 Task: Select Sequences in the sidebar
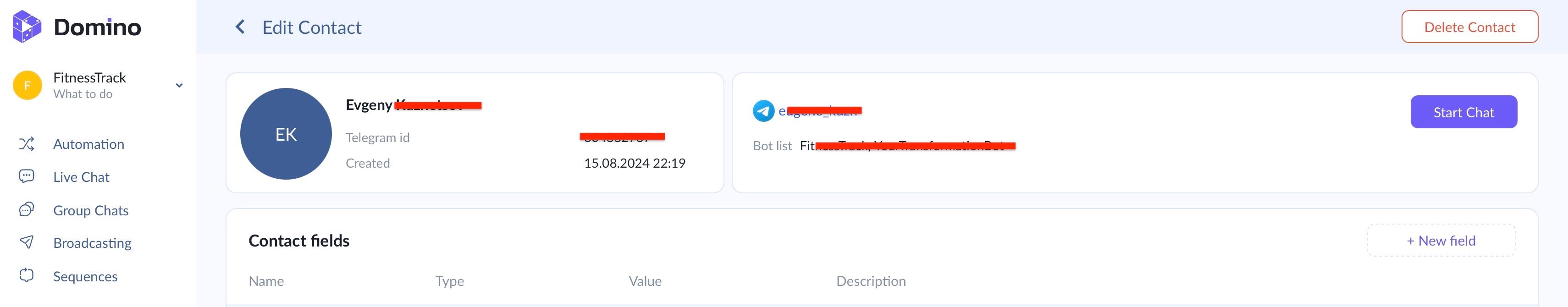[x=85, y=277]
